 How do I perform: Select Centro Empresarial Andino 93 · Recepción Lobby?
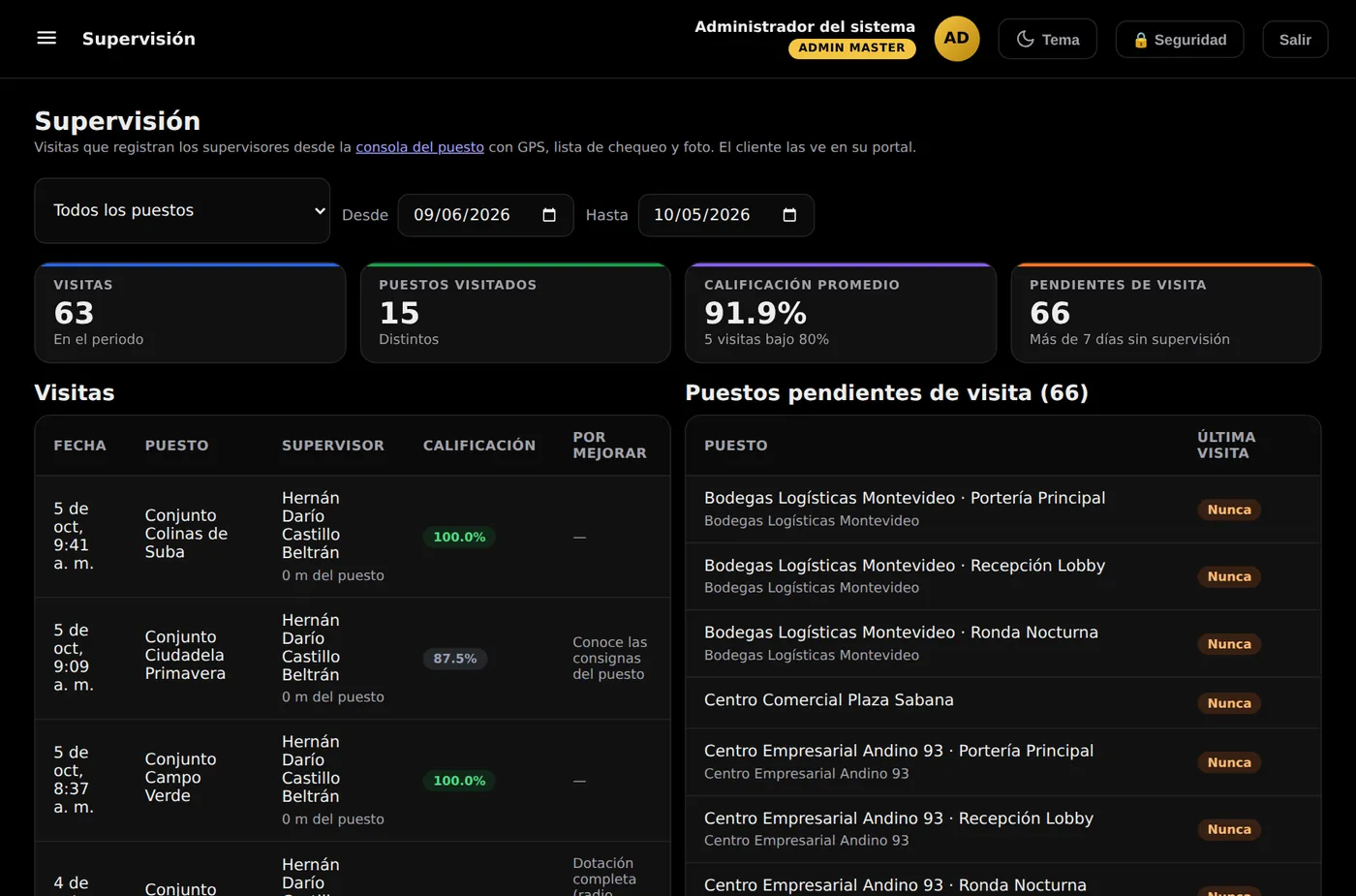tap(1003, 829)
